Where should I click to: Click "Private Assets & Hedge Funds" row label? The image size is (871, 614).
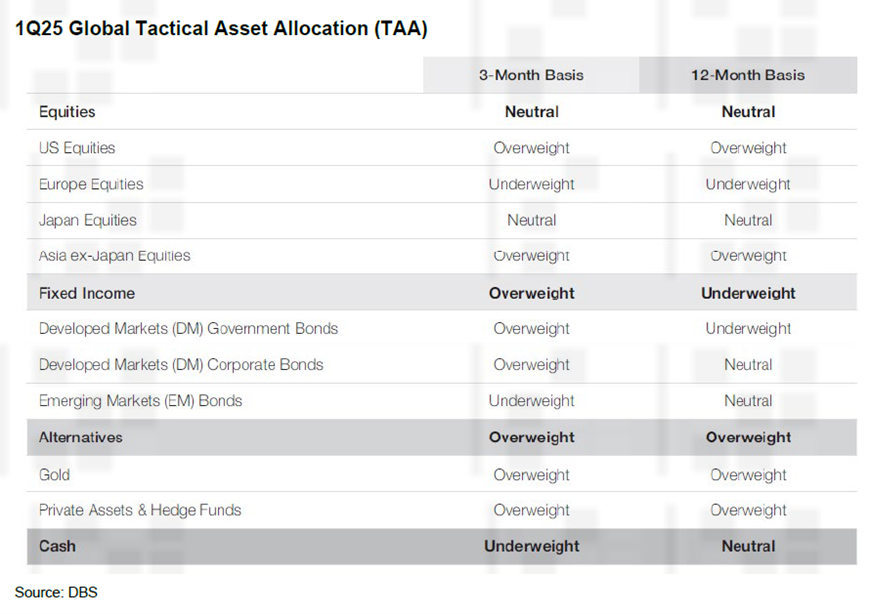click(140, 510)
